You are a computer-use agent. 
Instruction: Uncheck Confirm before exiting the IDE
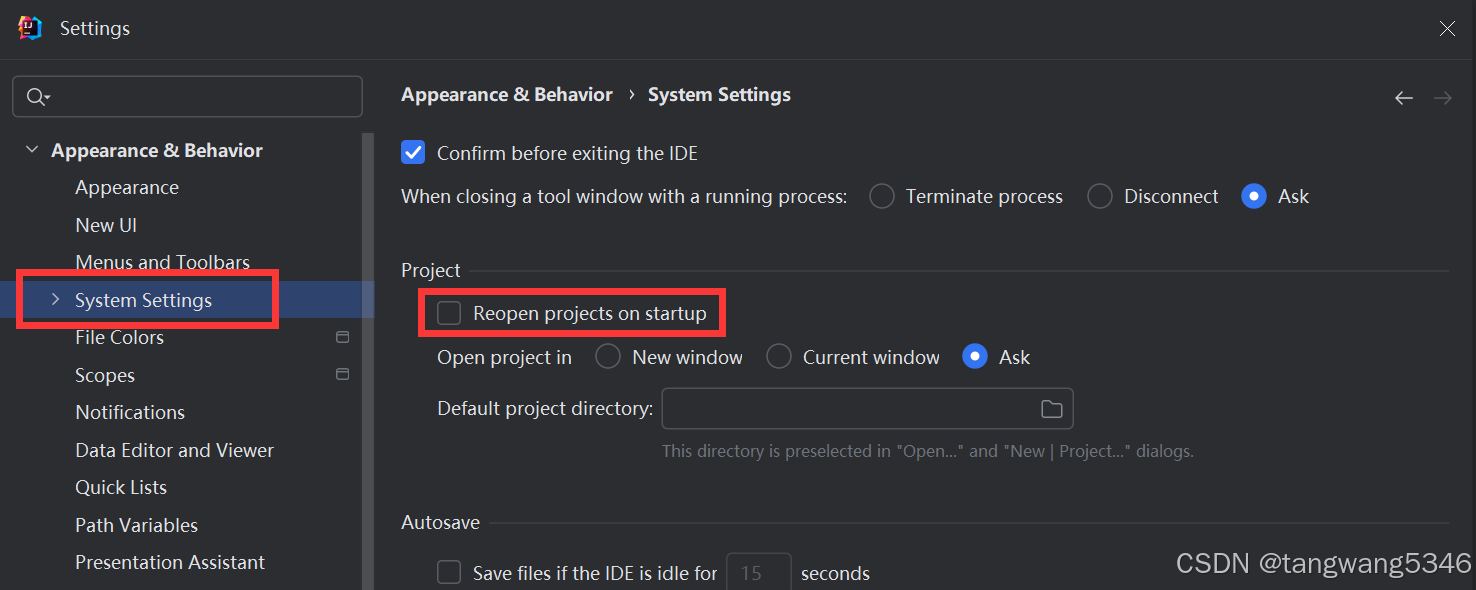point(413,153)
